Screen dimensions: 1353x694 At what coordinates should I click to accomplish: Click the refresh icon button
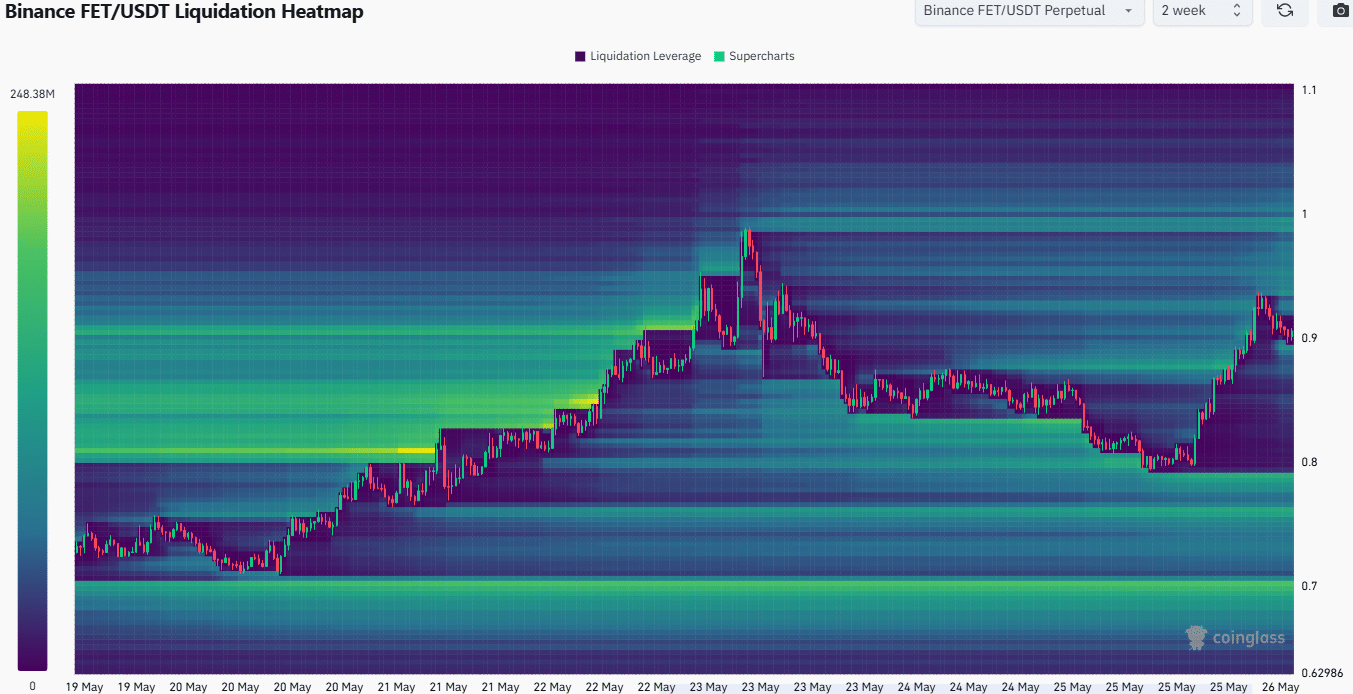click(x=1284, y=11)
